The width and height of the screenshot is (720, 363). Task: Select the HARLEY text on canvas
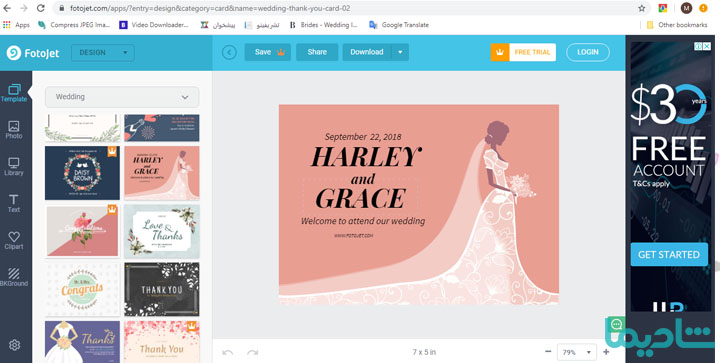click(366, 157)
